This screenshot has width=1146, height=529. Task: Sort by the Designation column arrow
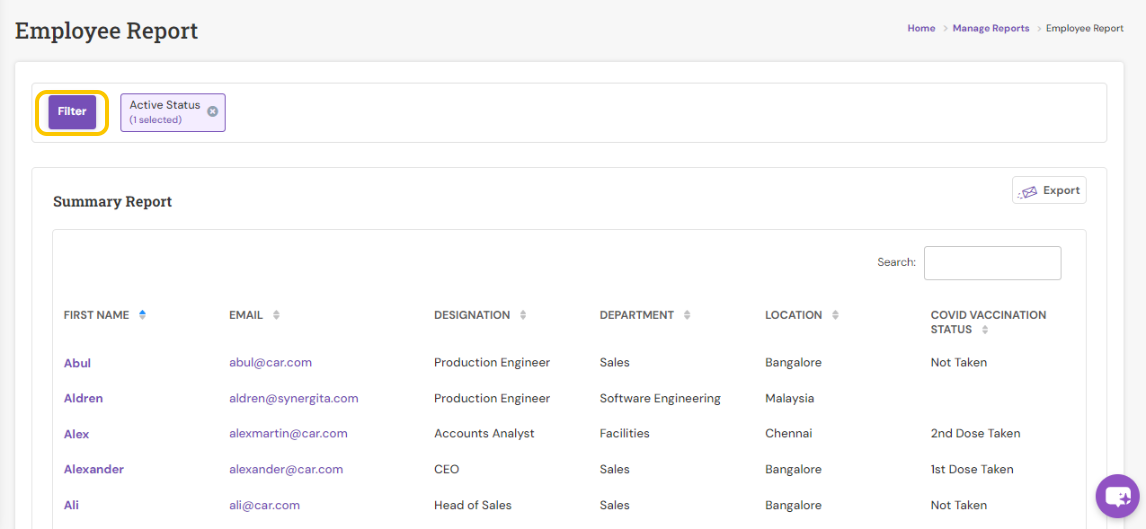[523, 315]
